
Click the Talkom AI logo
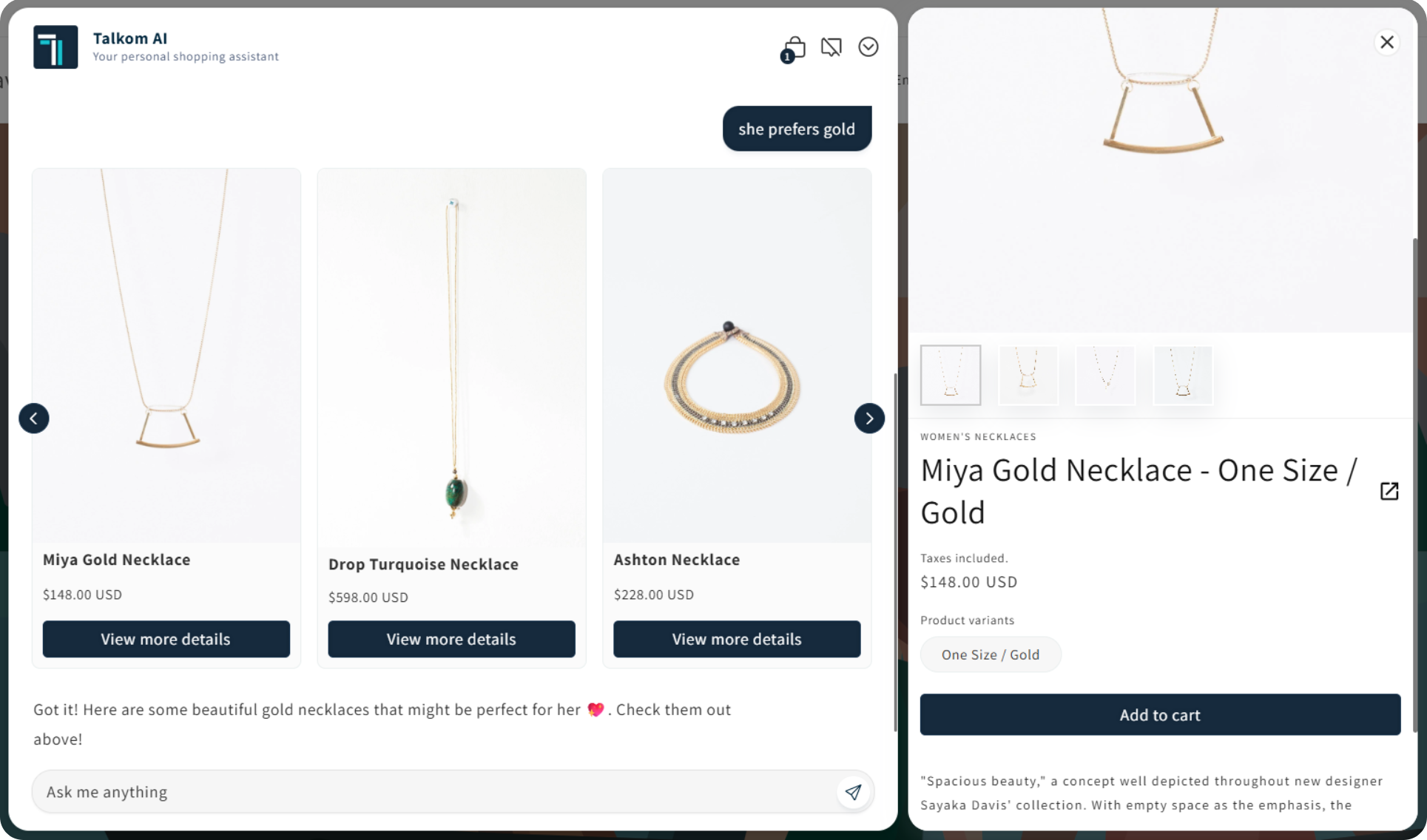click(x=55, y=47)
